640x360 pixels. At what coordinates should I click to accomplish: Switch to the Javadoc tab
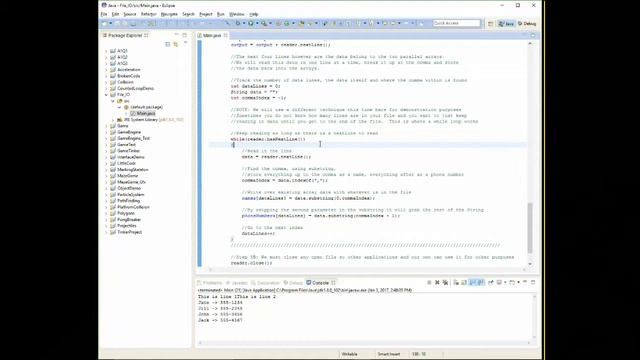[237, 282]
